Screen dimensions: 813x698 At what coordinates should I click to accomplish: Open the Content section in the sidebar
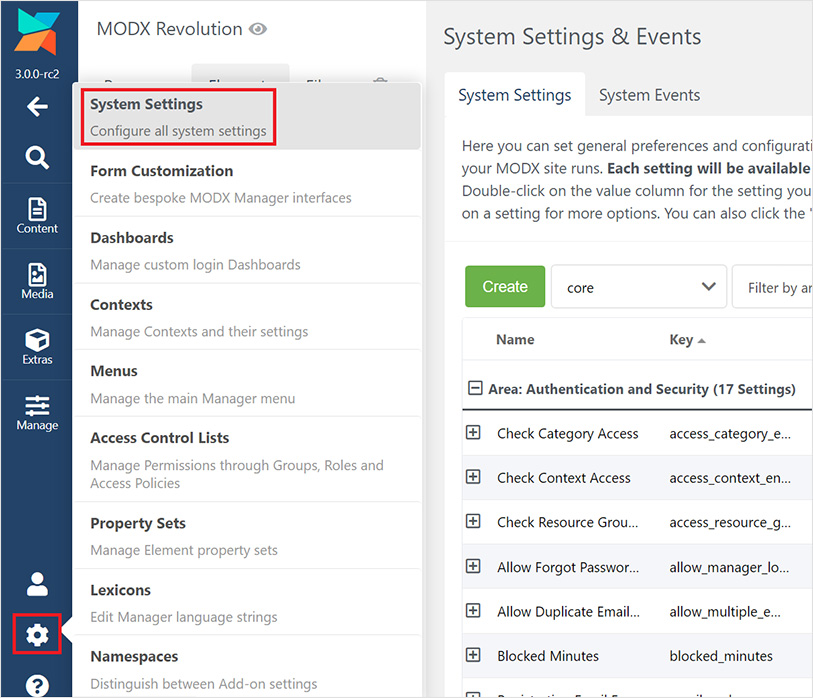click(x=37, y=216)
